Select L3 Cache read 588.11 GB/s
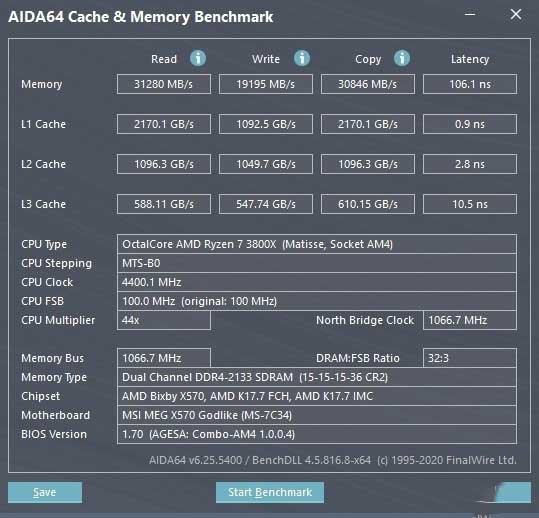Viewport: 539px width, 518px height. (x=164, y=204)
